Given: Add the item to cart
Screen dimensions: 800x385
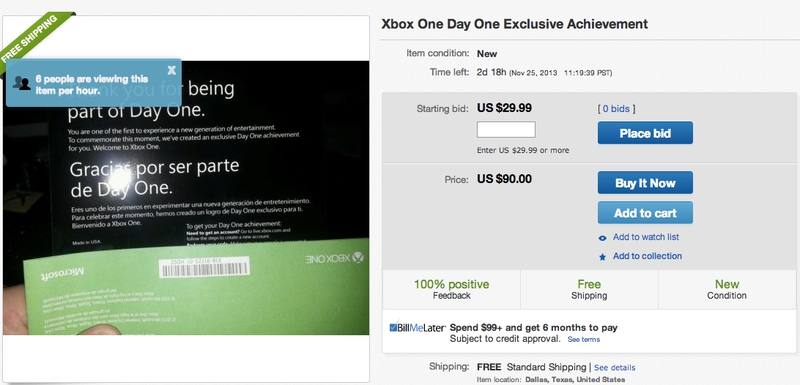Looking at the screenshot, I should 645,213.
